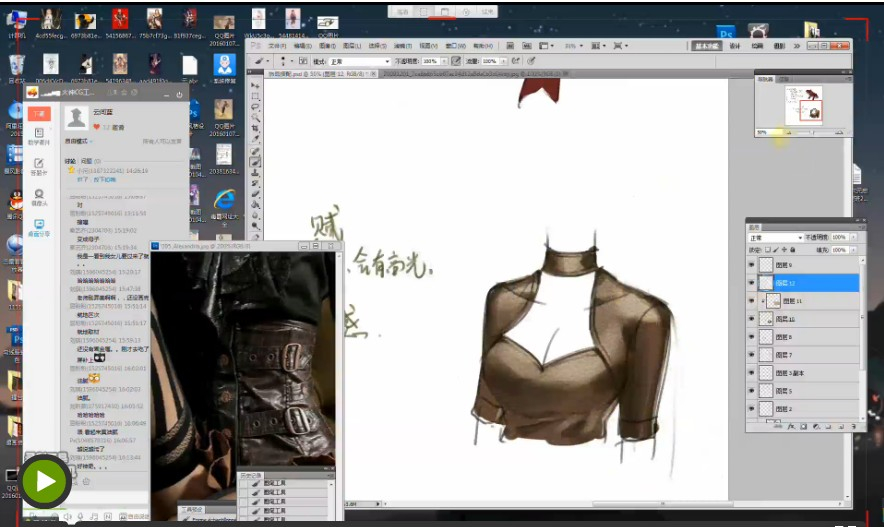Select the active Brush tool in toolbox

pyautogui.click(x=255, y=162)
